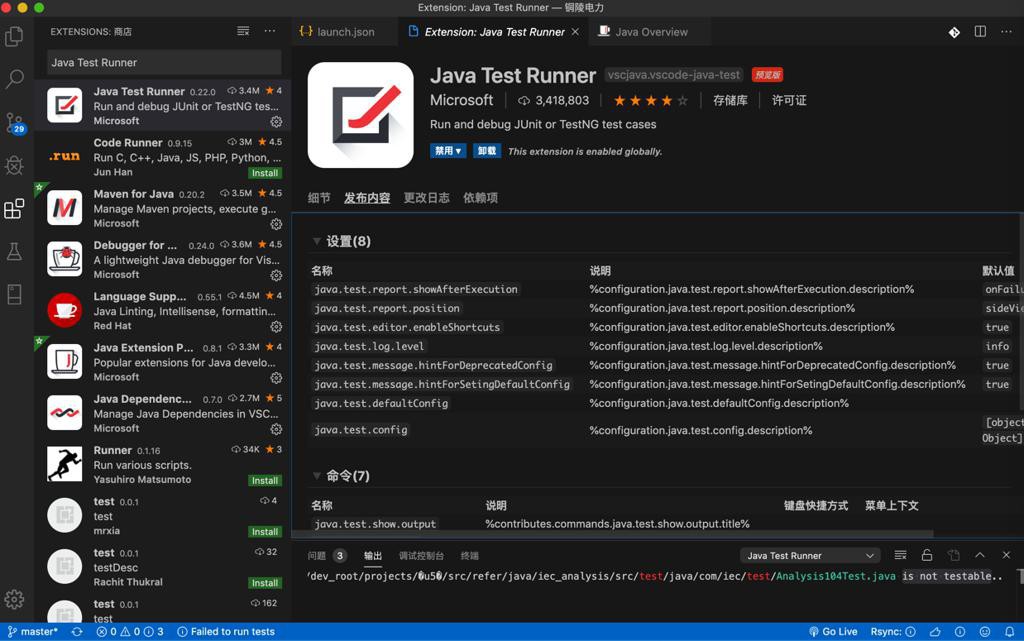Open the license (许可证) link
The image size is (1024, 641).
[x=789, y=101]
